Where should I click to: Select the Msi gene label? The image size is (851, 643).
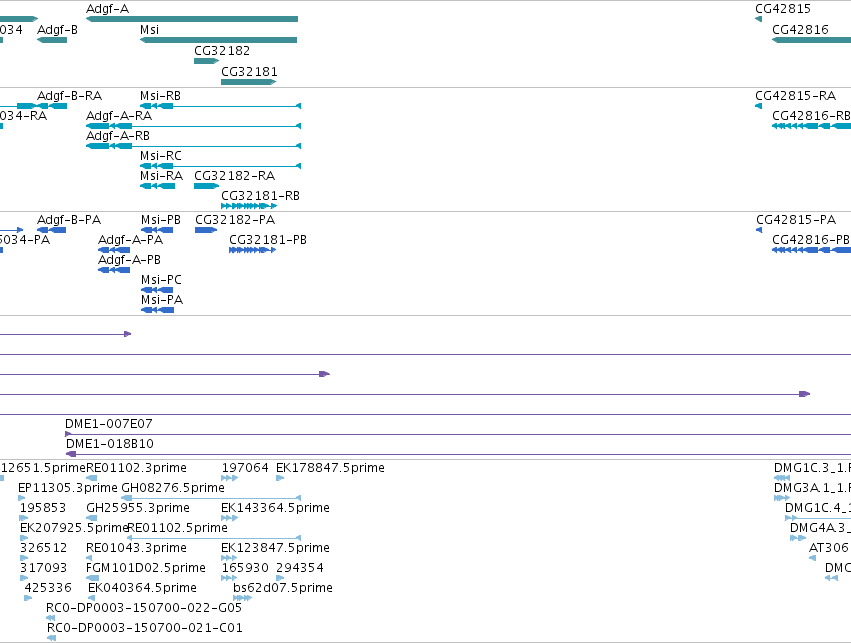point(149,30)
